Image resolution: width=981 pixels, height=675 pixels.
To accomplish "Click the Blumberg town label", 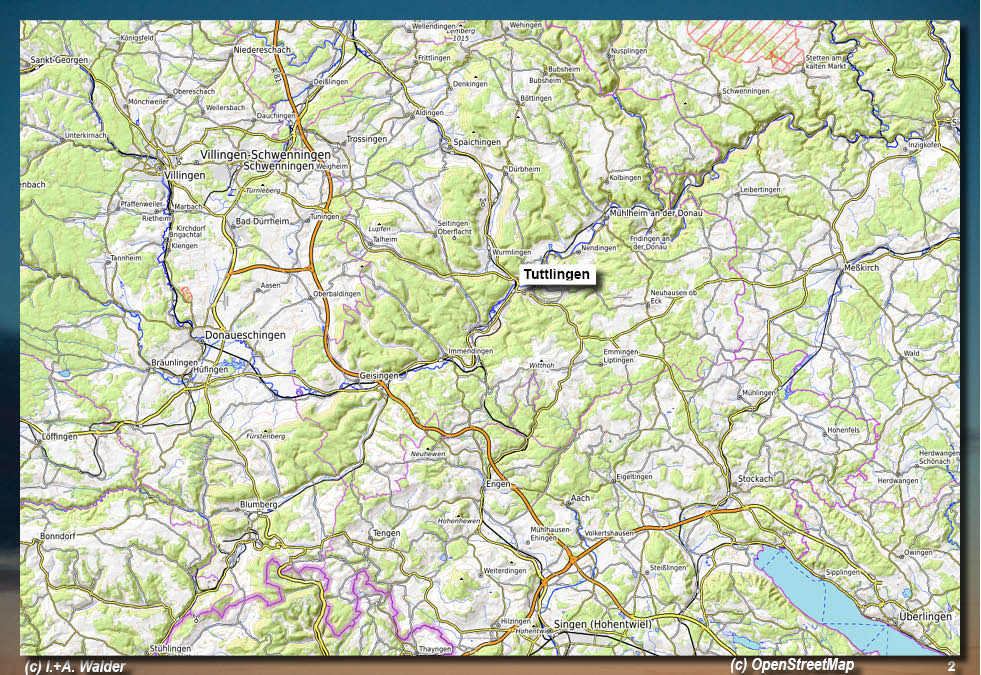I will (258, 504).
